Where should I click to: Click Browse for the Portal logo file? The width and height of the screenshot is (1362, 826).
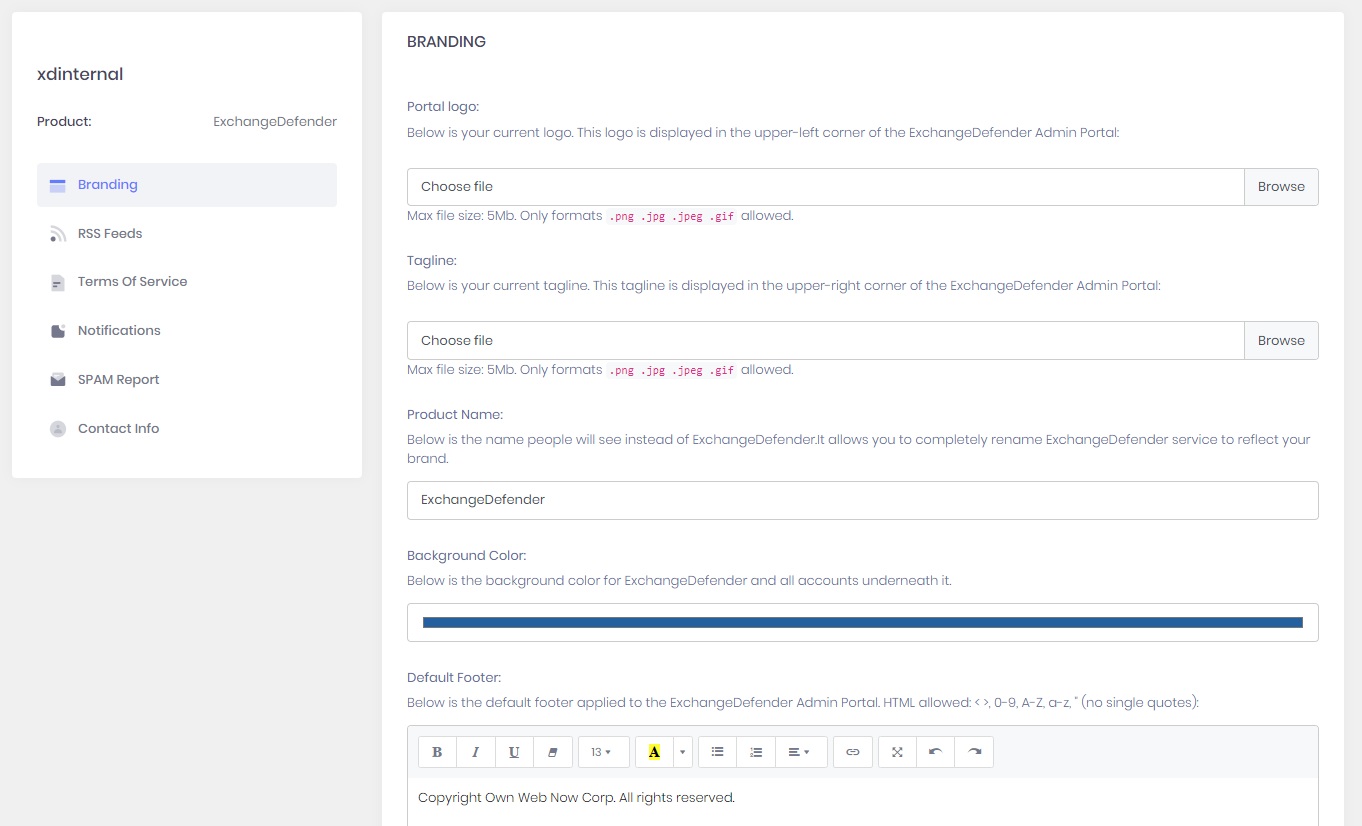1281,187
